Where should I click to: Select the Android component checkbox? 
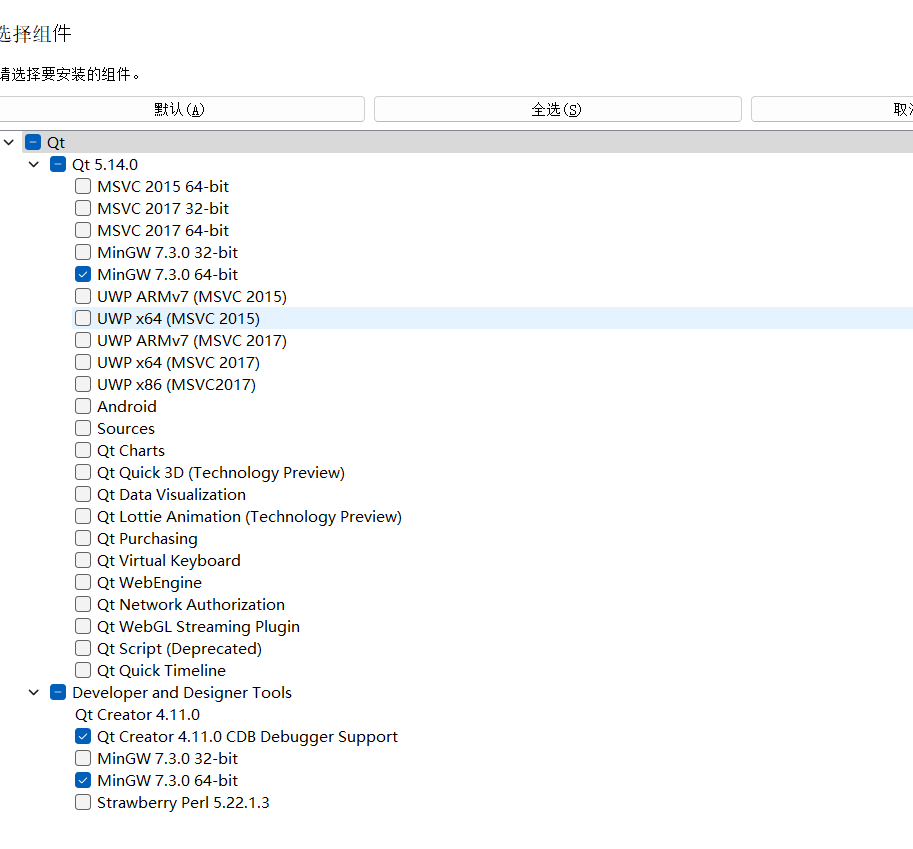tap(83, 406)
